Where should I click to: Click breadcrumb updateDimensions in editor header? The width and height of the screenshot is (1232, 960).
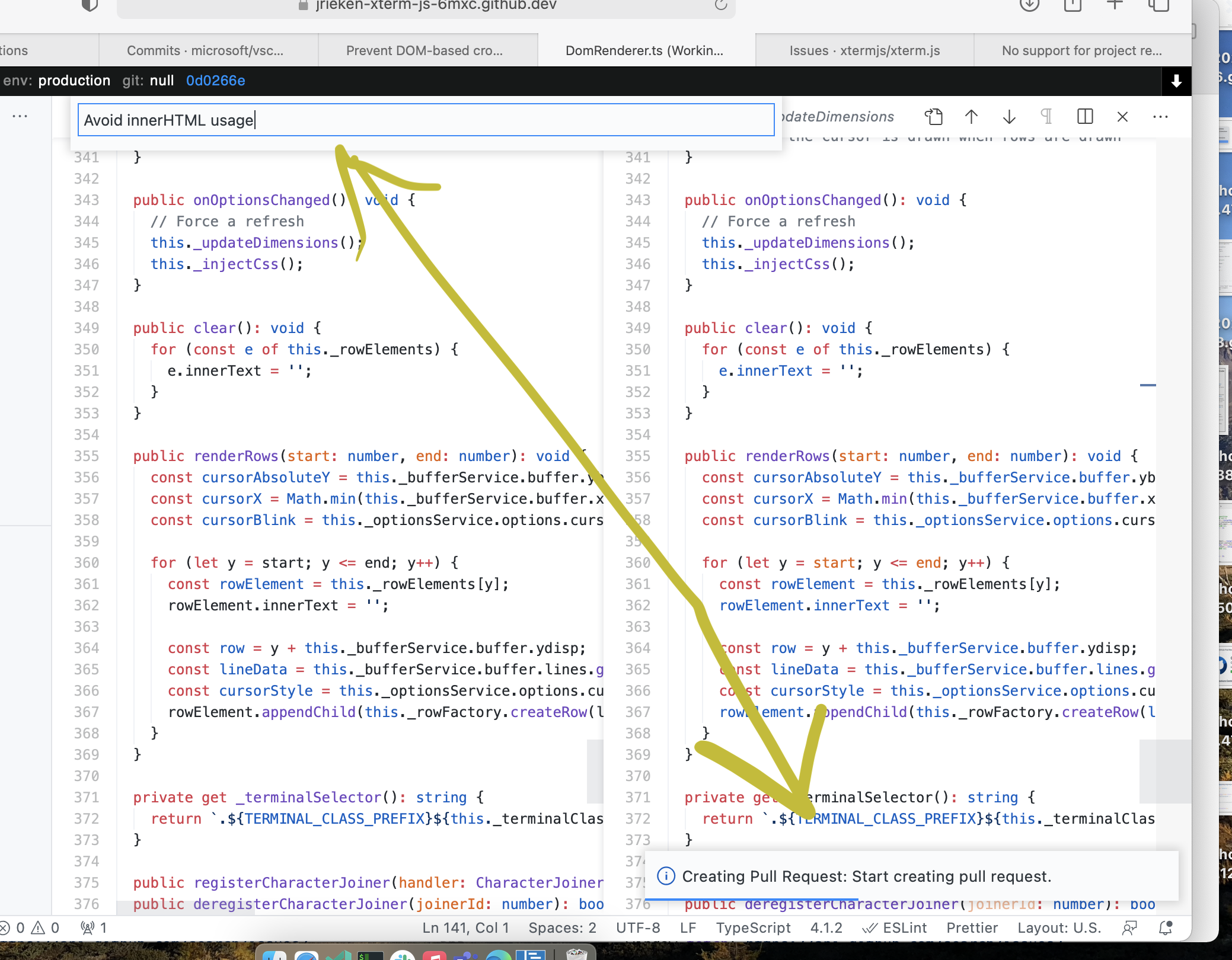[837, 117]
